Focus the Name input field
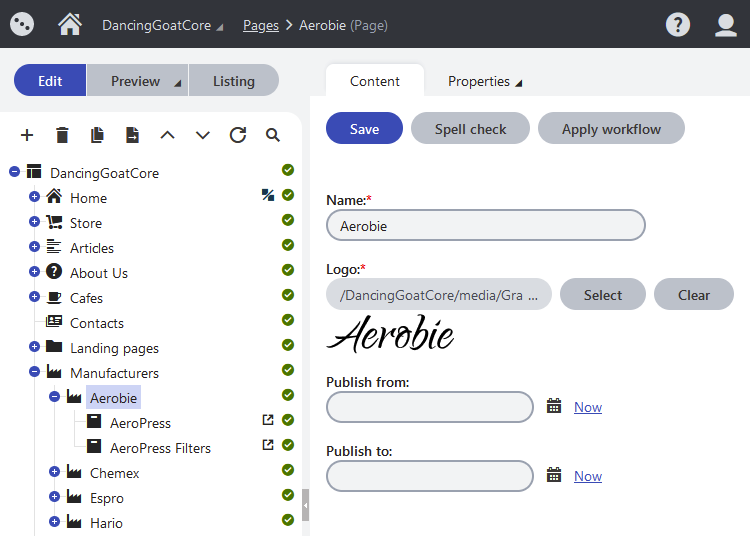This screenshot has width=750, height=536. point(486,225)
